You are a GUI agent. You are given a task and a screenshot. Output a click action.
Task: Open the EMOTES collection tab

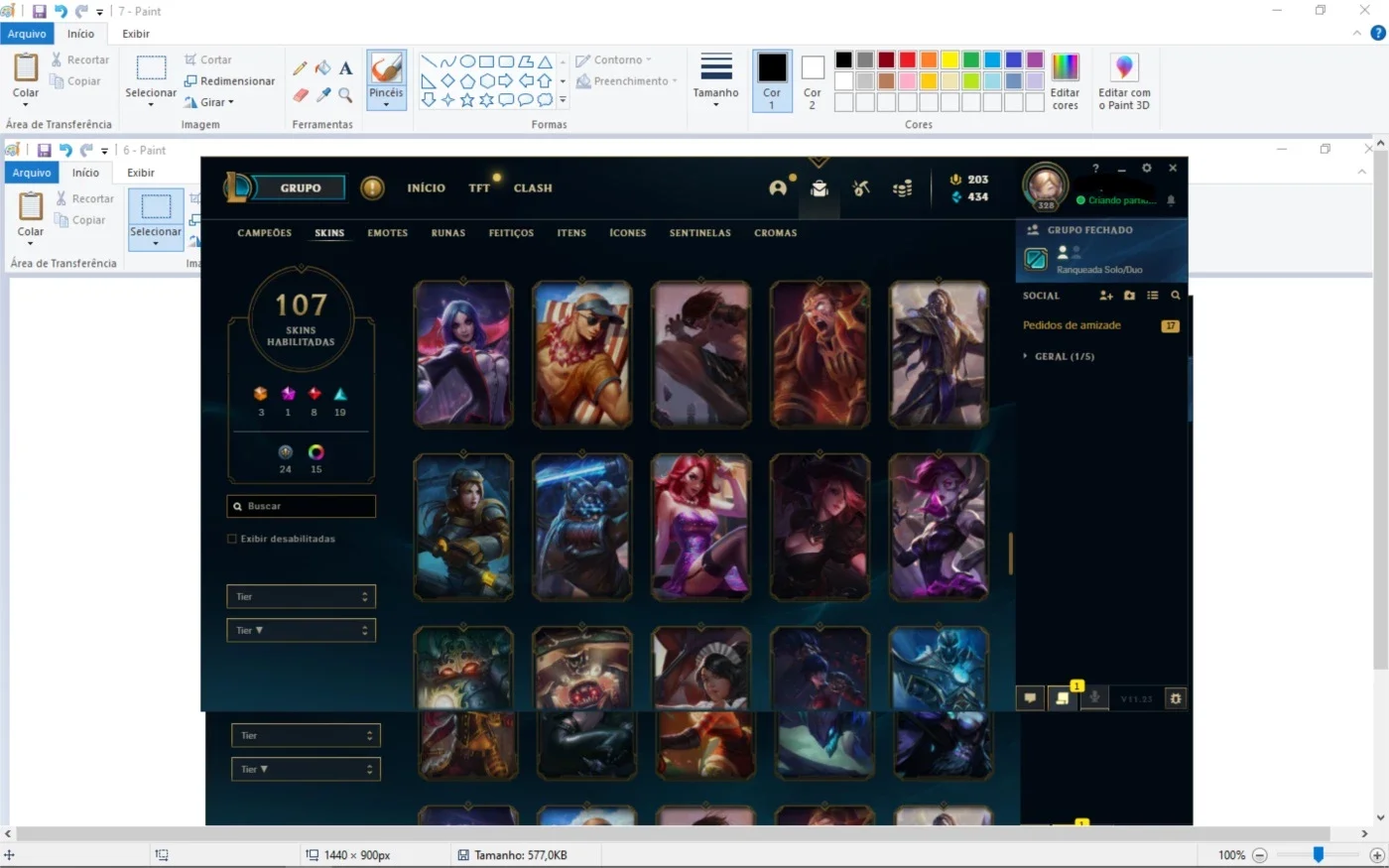tap(388, 233)
